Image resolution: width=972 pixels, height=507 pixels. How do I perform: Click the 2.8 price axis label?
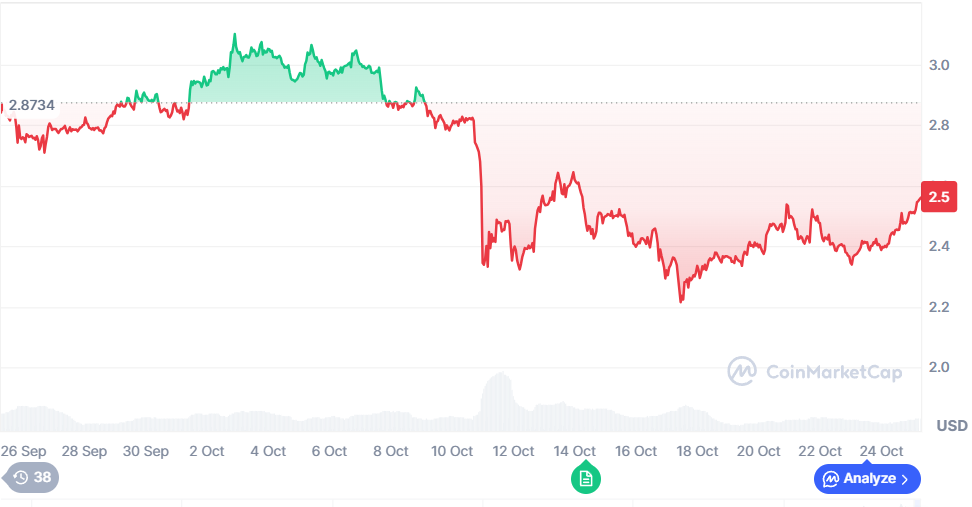[938, 126]
